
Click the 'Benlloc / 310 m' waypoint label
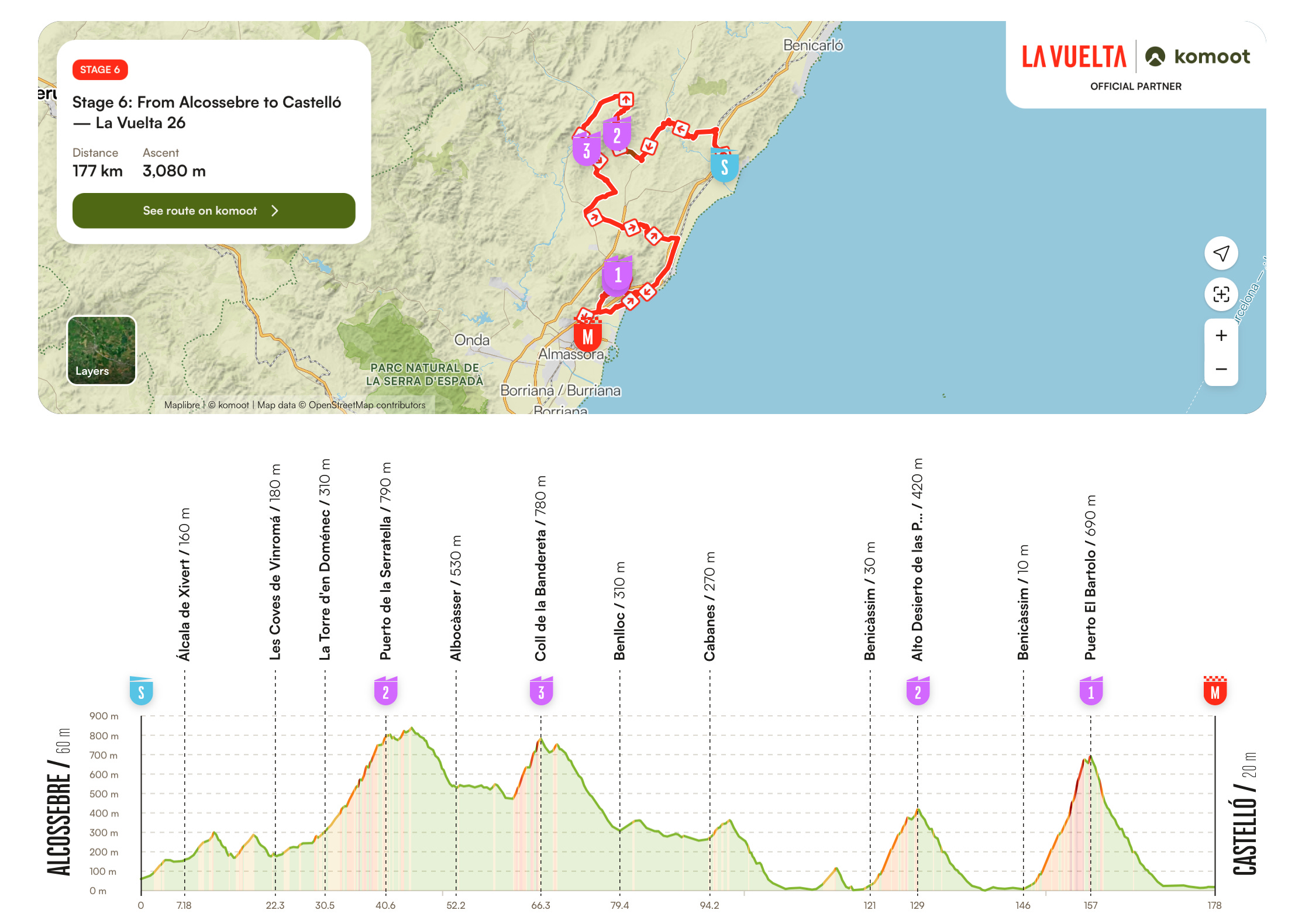click(619, 611)
